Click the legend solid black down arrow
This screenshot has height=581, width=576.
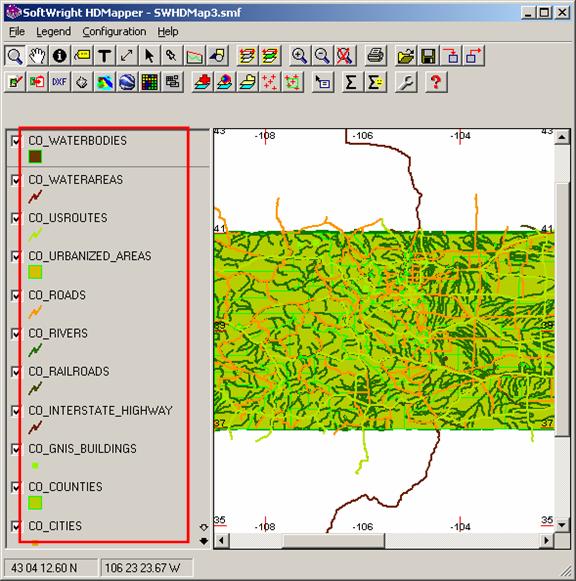point(204,541)
